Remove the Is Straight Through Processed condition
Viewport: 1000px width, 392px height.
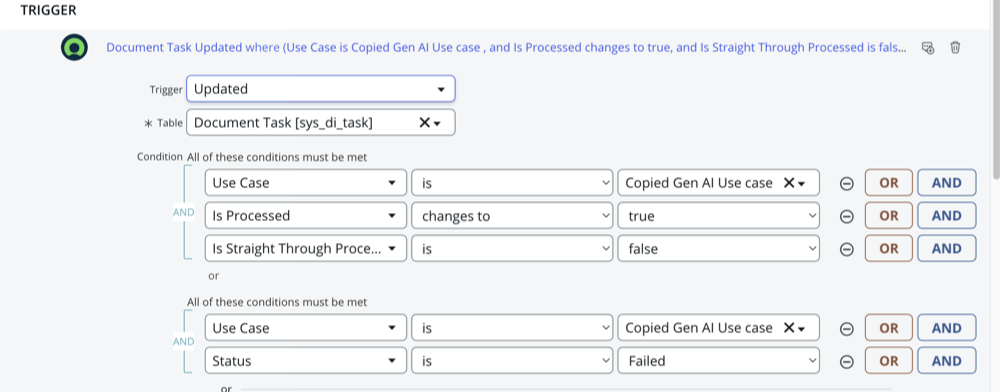(x=846, y=249)
